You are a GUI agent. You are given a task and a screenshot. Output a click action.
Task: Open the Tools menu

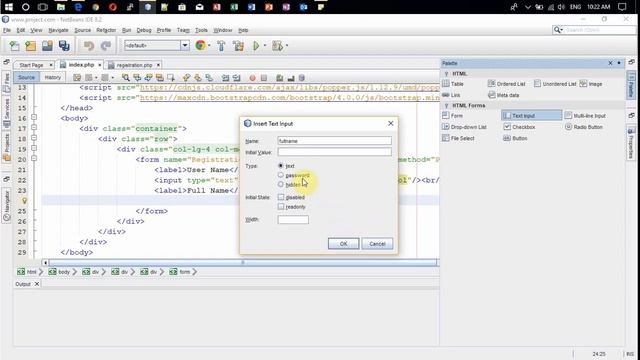coord(201,30)
